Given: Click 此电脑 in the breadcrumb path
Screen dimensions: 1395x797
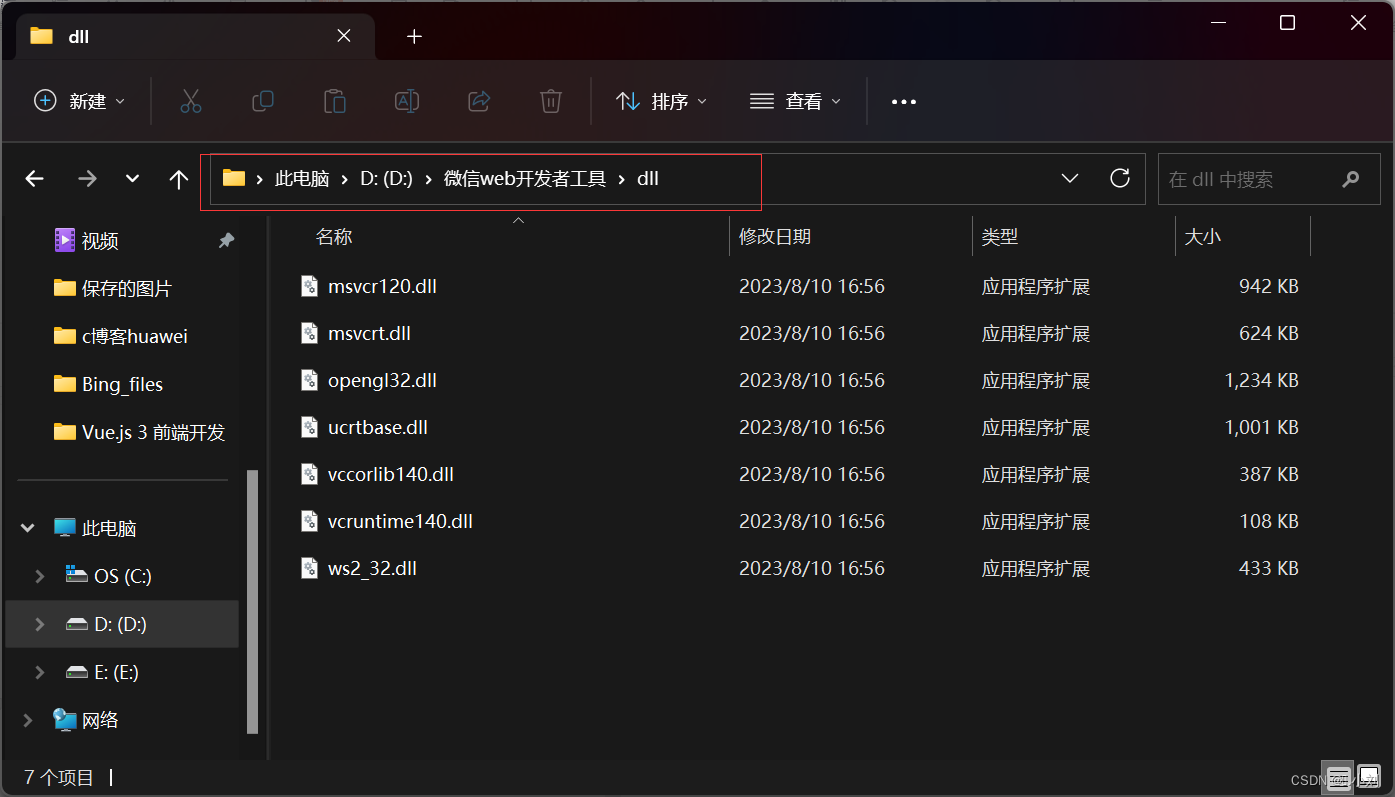Looking at the screenshot, I should click(302, 179).
